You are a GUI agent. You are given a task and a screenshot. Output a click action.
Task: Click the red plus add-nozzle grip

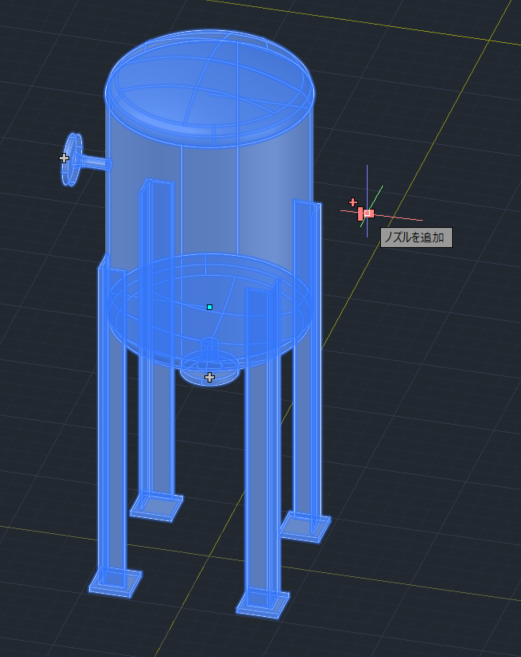[x=353, y=202]
